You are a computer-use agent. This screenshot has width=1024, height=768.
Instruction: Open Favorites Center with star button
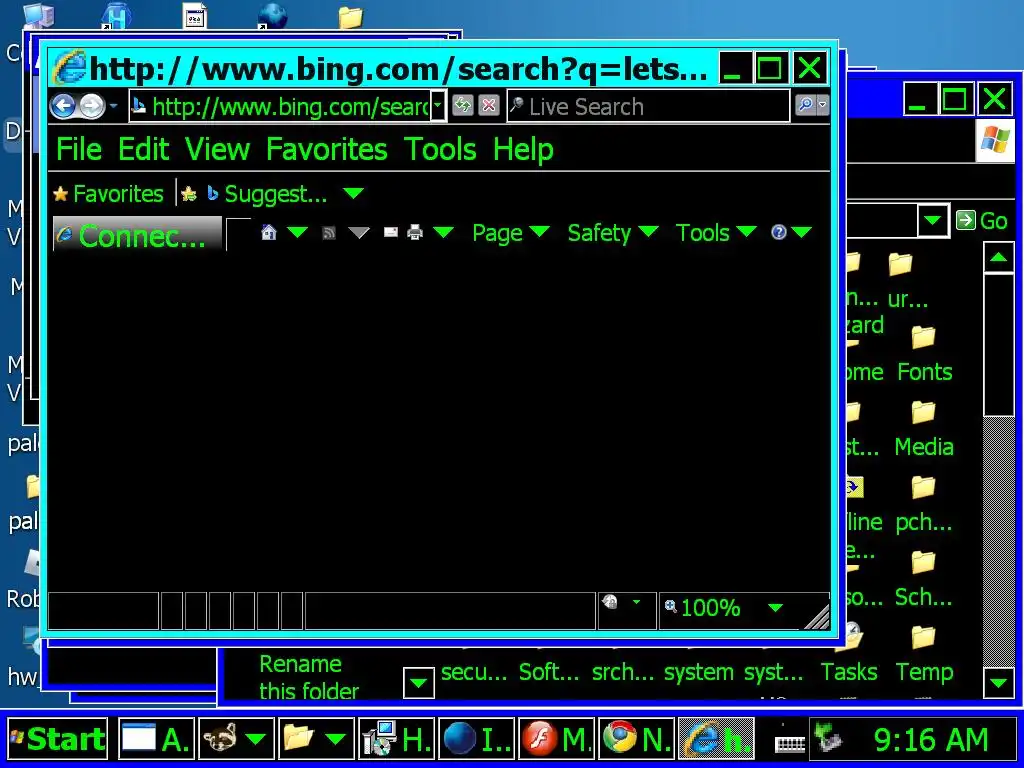tap(108, 194)
